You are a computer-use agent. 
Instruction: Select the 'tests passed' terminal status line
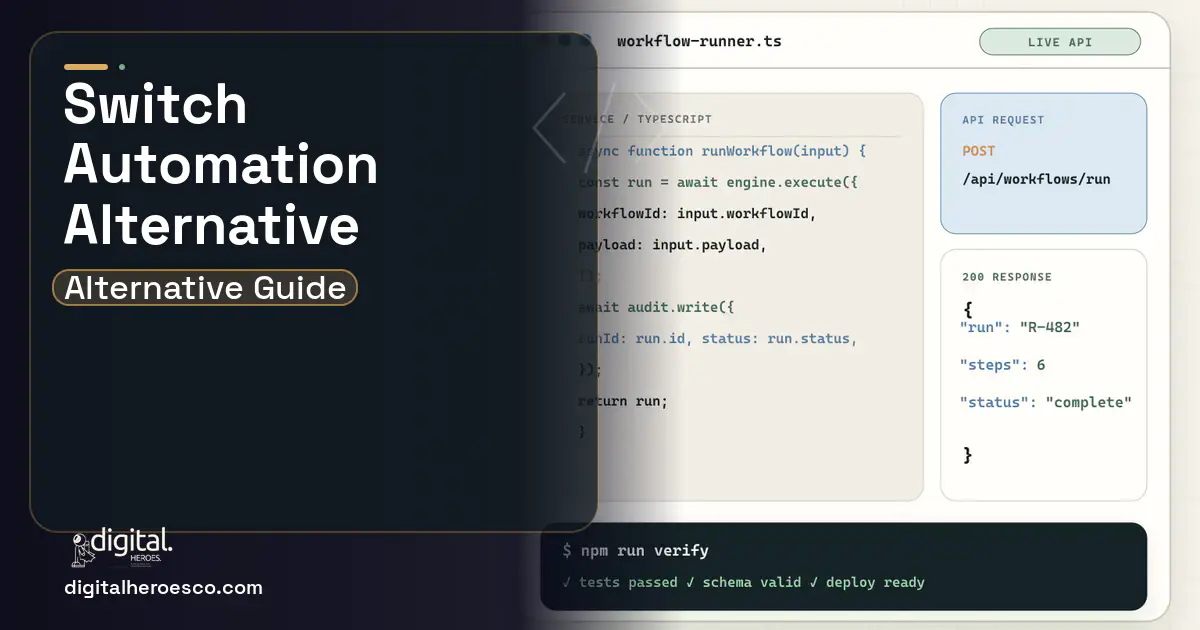743,582
